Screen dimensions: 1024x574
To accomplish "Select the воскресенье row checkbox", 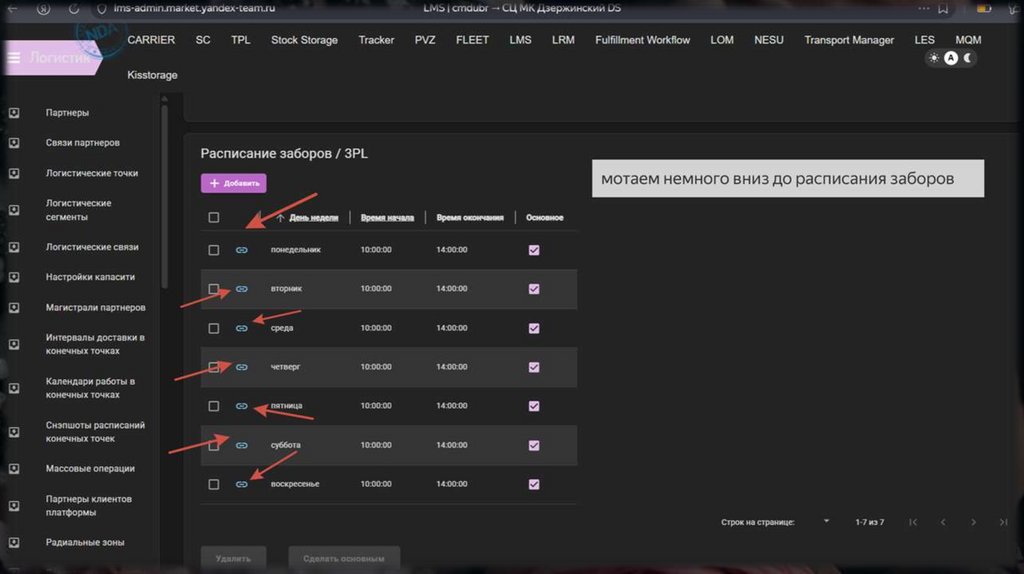I will pyautogui.click(x=214, y=485).
